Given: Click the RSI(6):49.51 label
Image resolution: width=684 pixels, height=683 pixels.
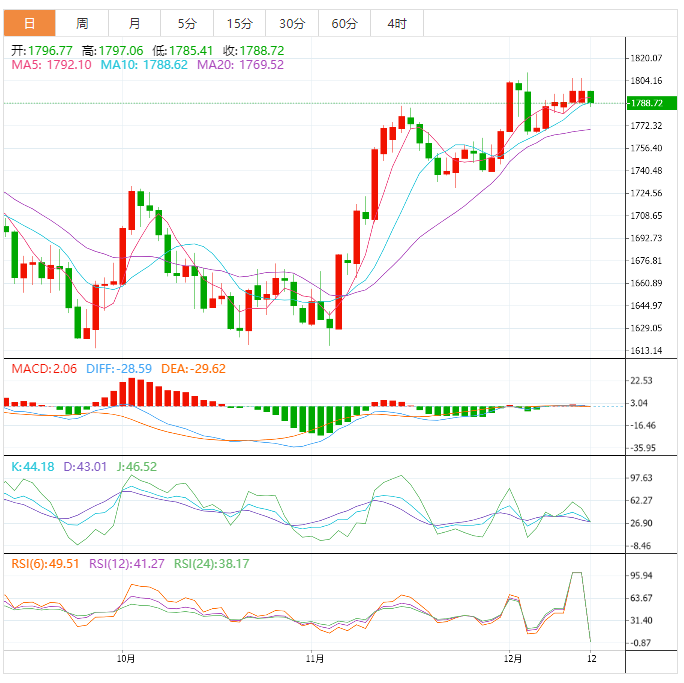Looking at the screenshot, I should (x=45, y=564).
